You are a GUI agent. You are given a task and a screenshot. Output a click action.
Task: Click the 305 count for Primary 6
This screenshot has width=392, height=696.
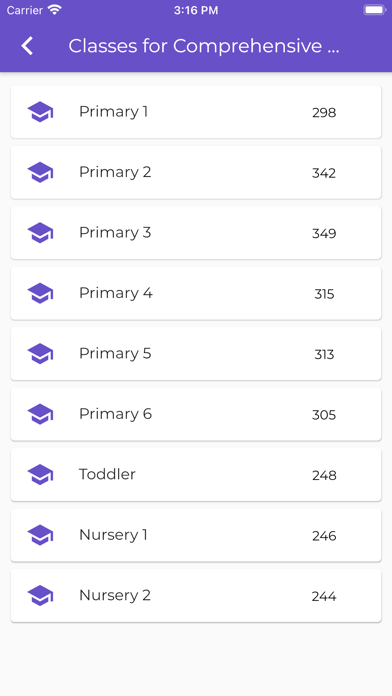[x=324, y=415]
